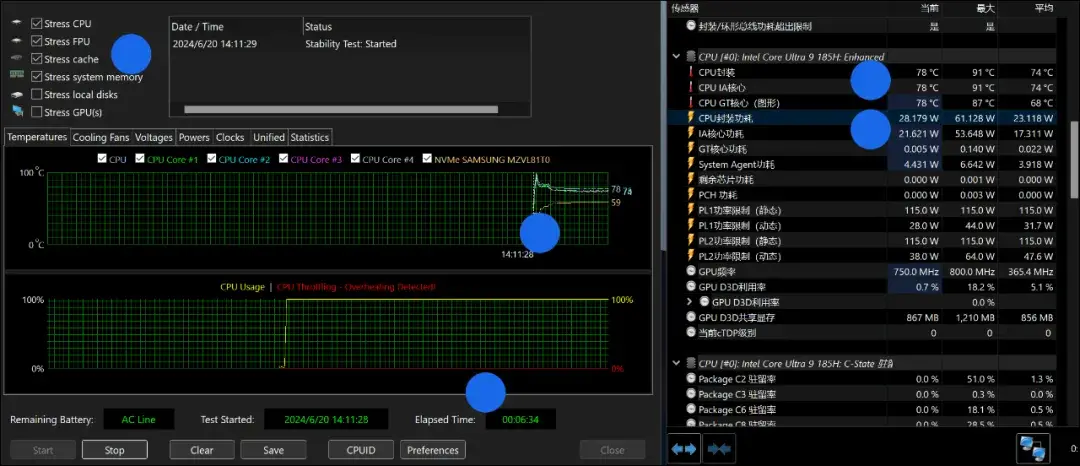Hide NVMe SAMSUNG graph line
This screenshot has height=466, width=1080.
(x=427, y=159)
